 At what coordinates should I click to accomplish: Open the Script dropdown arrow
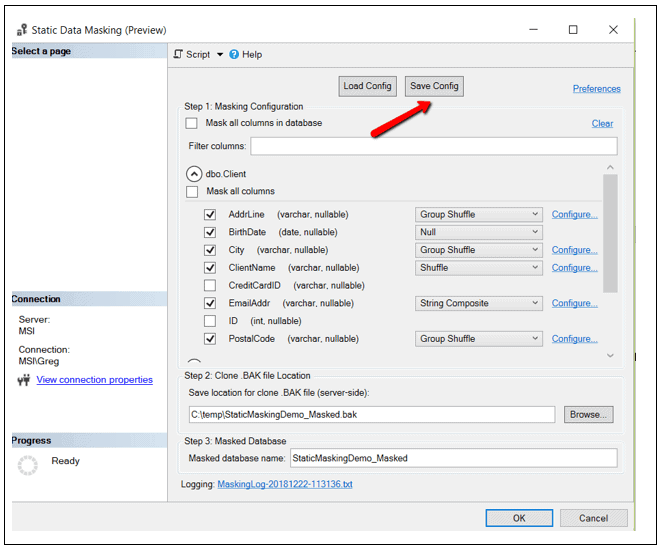(219, 55)
